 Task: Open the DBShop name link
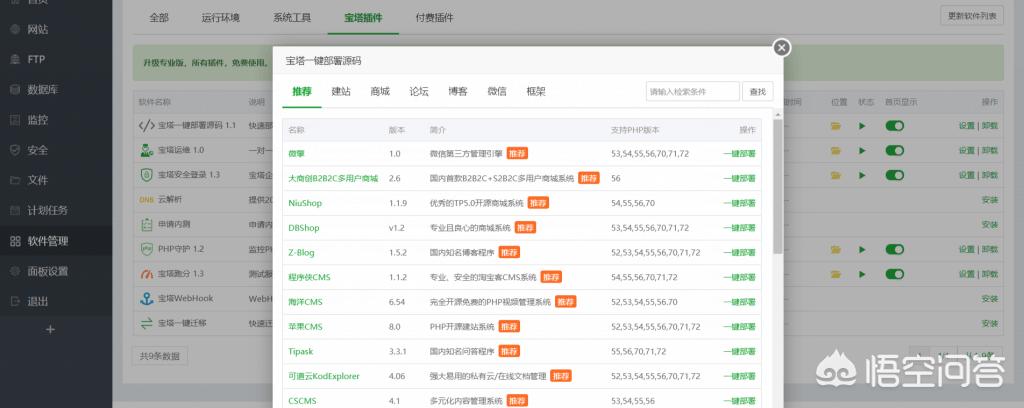(304, 228)
